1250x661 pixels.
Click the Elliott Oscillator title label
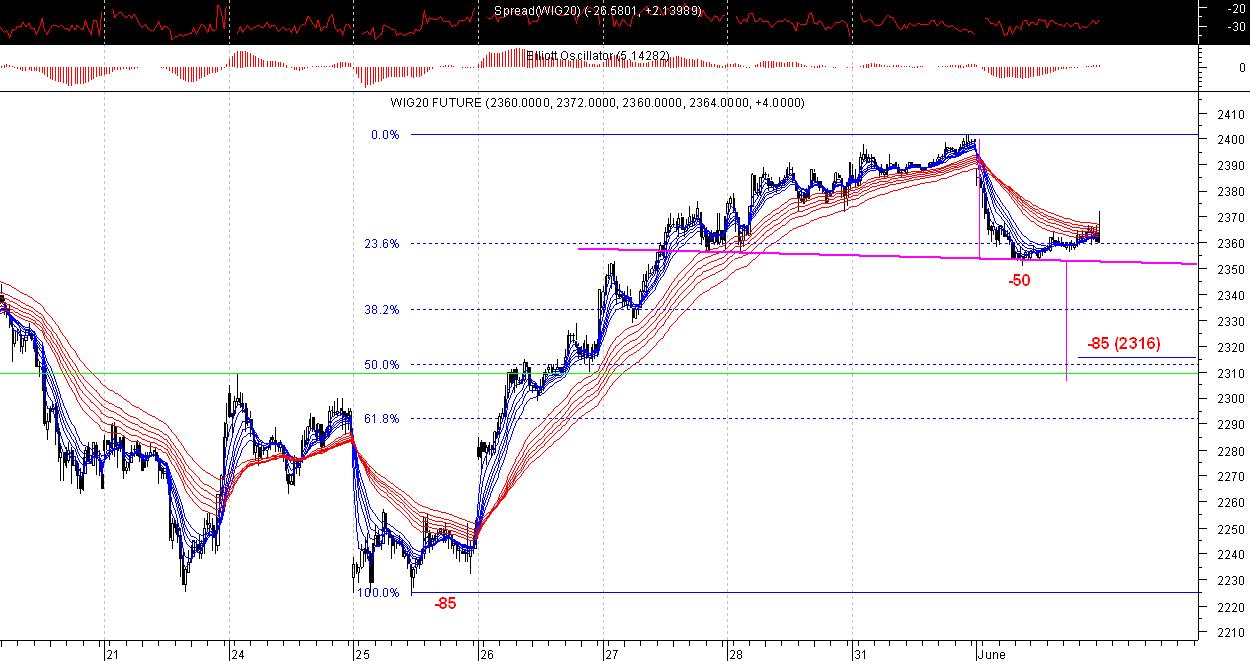click(x=598, y=56)
